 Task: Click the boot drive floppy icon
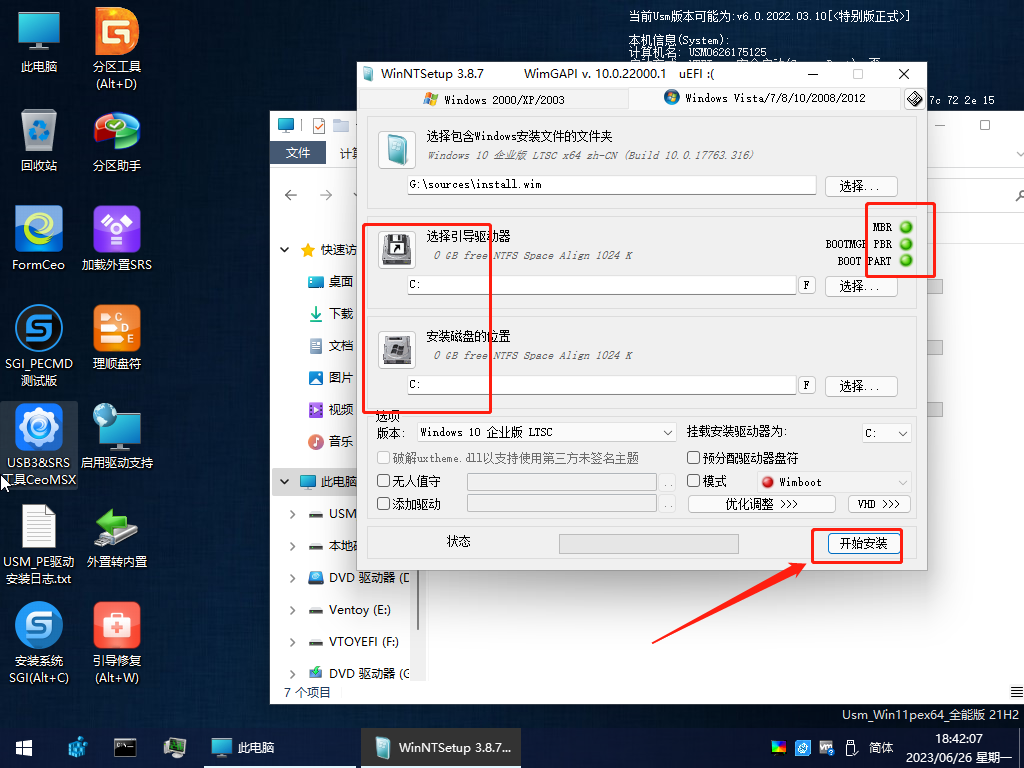396,250
